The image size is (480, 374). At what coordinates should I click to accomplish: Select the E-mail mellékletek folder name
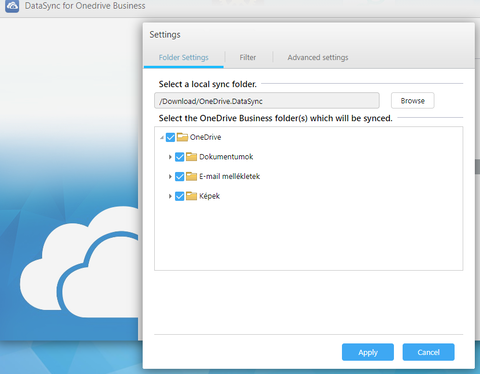coord(229,176)
